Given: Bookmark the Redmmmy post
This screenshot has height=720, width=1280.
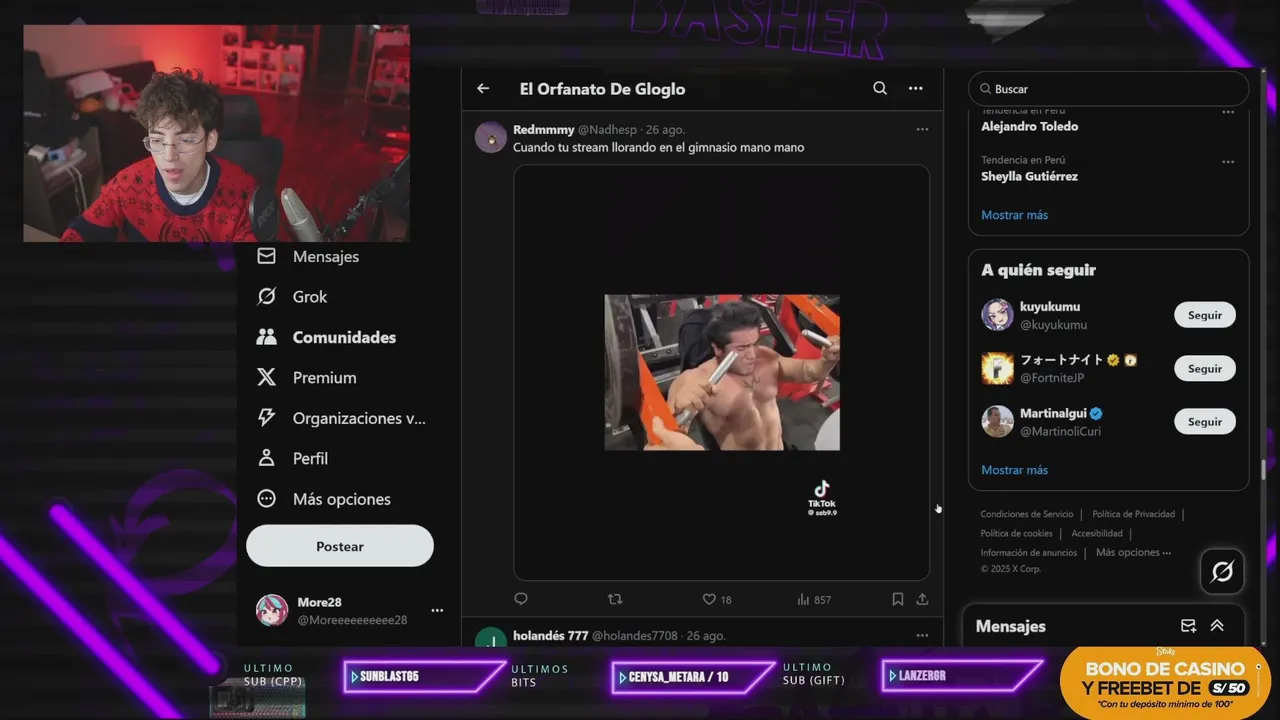Looking at the screenshot, I should coord(898,599).
